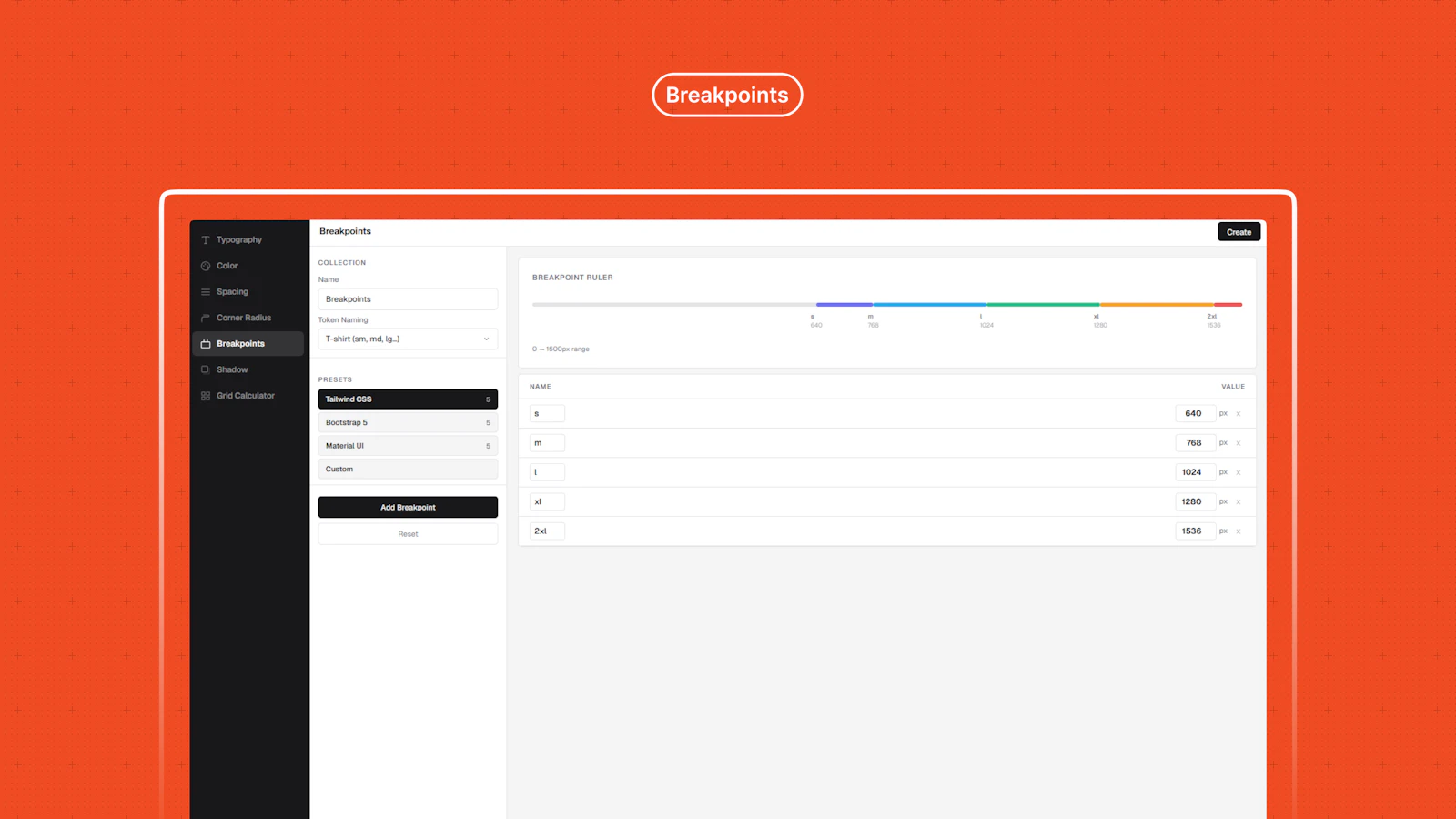Edit the breakpoint name field 'm'
The height and width of the screenshot is (819, 1456).
tap(547, 443)
